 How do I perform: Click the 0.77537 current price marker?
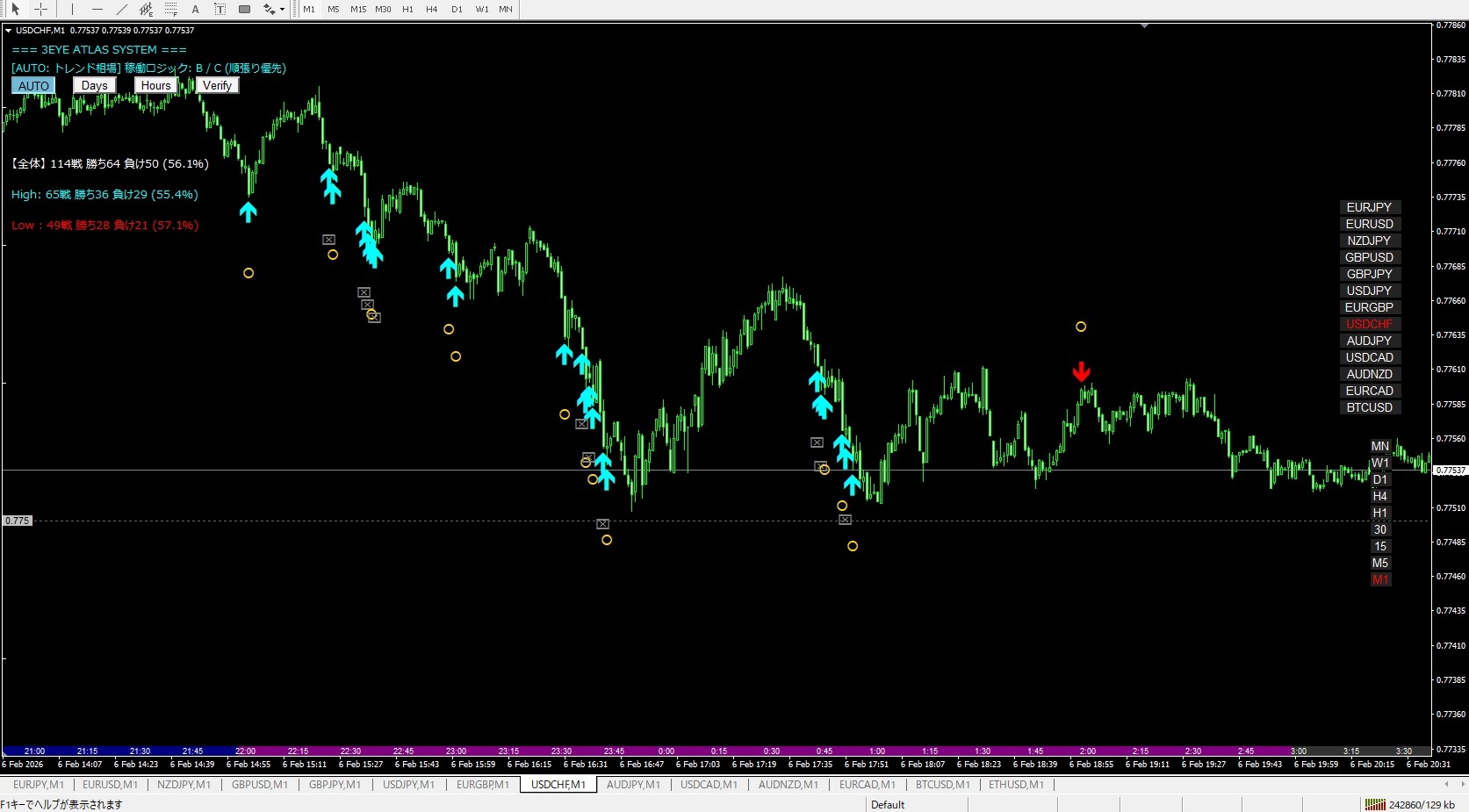point(1450,471)
